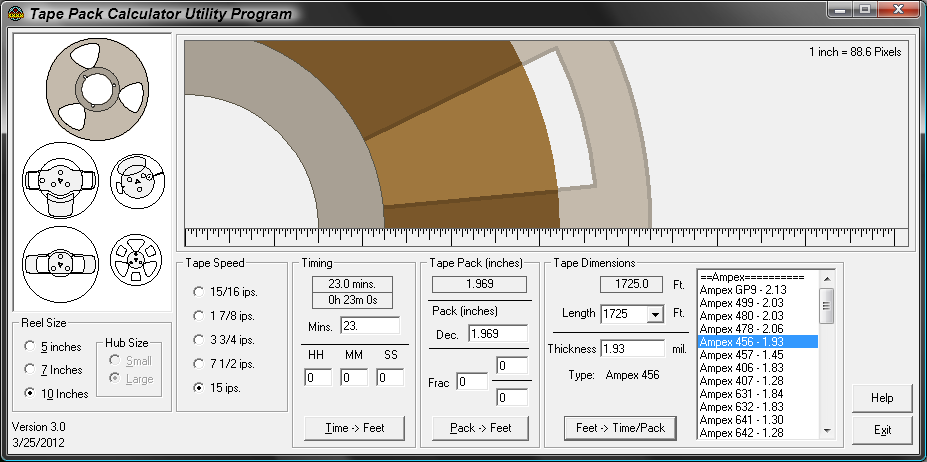The width and height of the screenshot is (927, 462).
Task: Select Ampex 480 - 2.03 in tape list
Action: coord(757,316)
